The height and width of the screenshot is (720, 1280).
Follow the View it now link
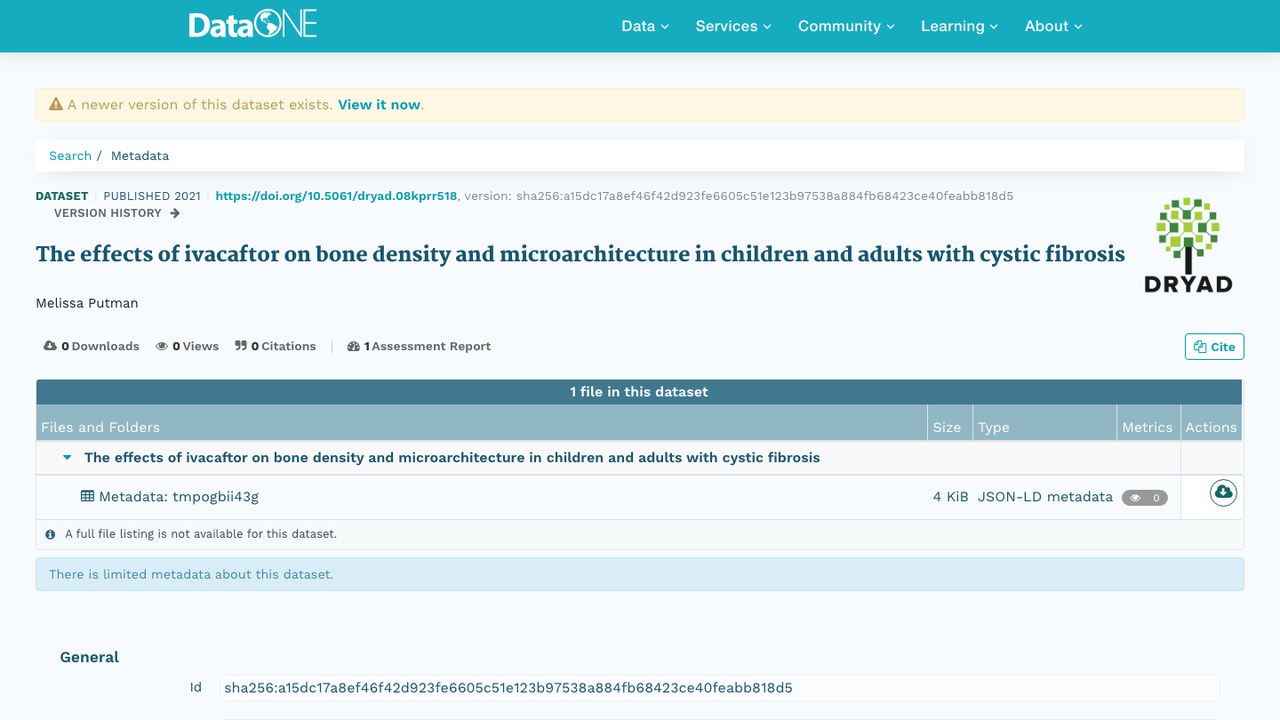click(x=379, y=104)
